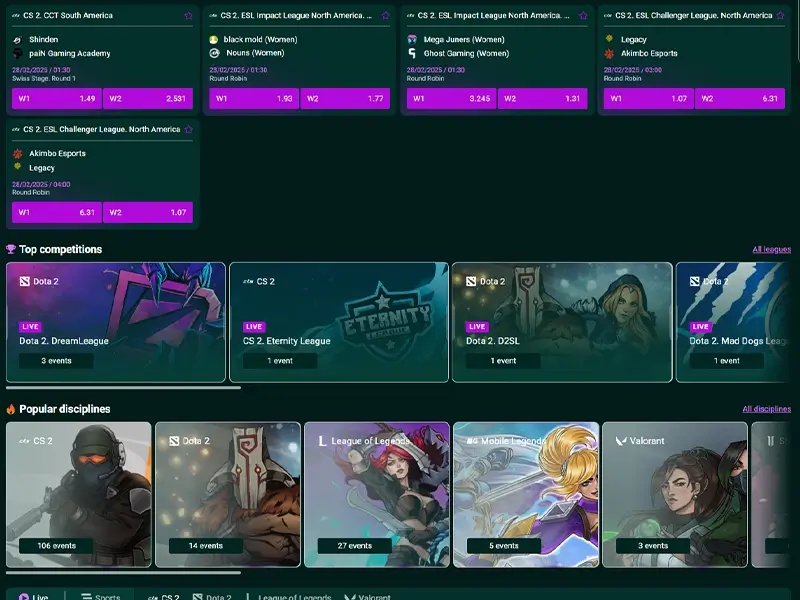Image resolution: width=800 pixels, height=600 pixels.
Task: Open the League of Legends discipline card
Action: (377, 494)
